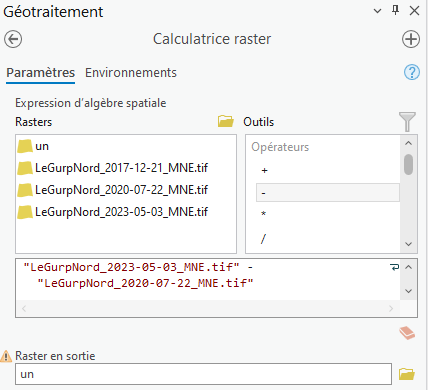The height and width of the screenshot is (390, 428).
Task: Click the filter funnel above Outils
Action: coord(407,122)
